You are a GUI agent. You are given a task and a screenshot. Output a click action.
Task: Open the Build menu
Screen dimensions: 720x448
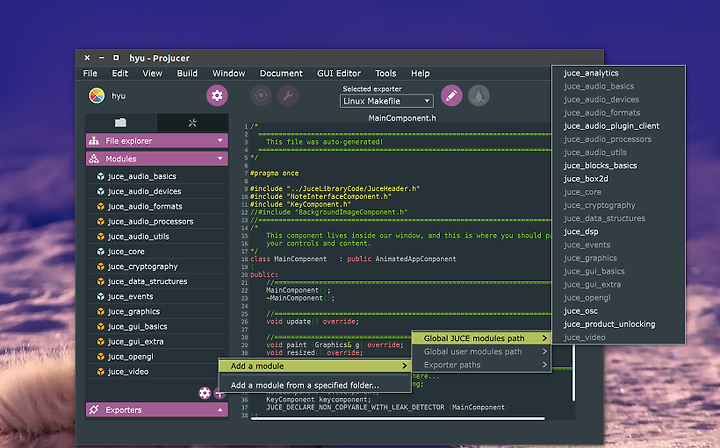click(187, 73)
